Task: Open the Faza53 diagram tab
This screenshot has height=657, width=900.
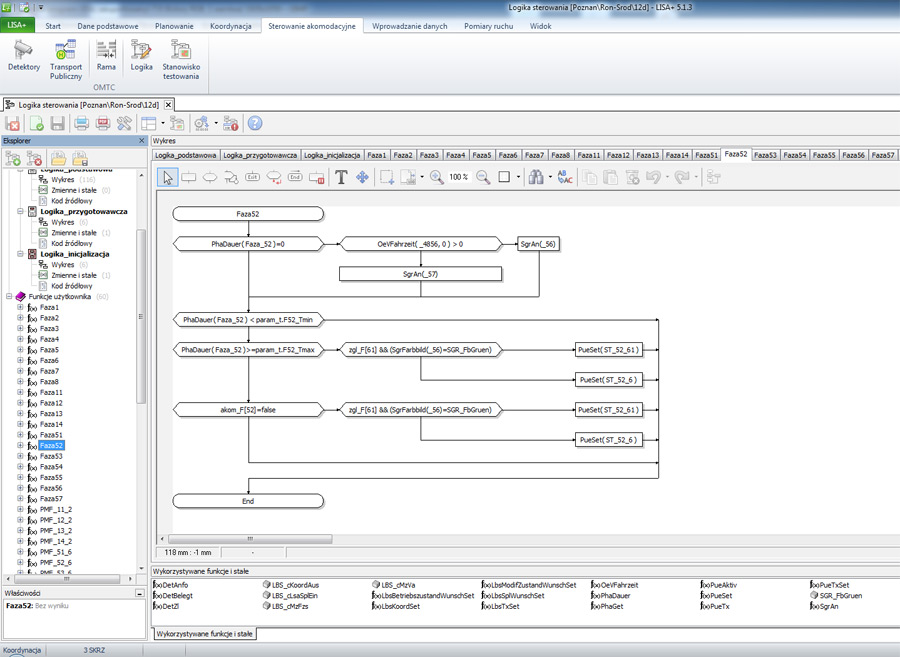Action: click(x=765, y=155)
